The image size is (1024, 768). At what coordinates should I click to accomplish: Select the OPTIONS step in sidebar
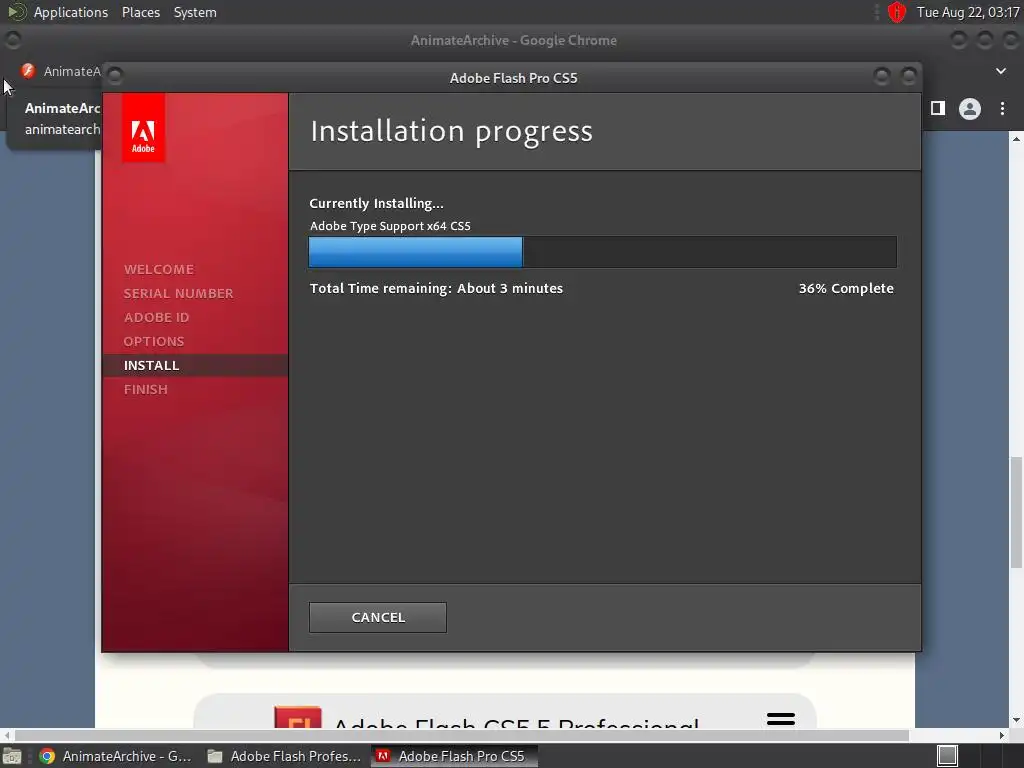point(154,341)
